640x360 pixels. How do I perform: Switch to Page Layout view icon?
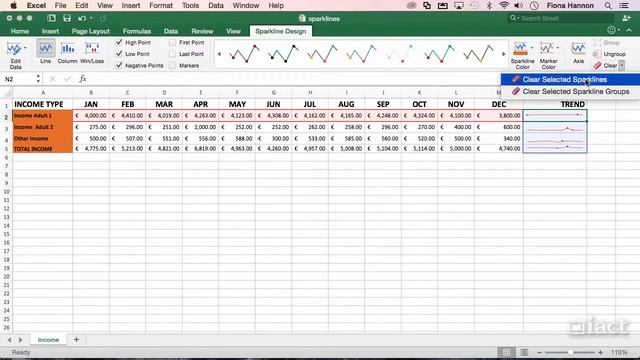click(524, 352)
